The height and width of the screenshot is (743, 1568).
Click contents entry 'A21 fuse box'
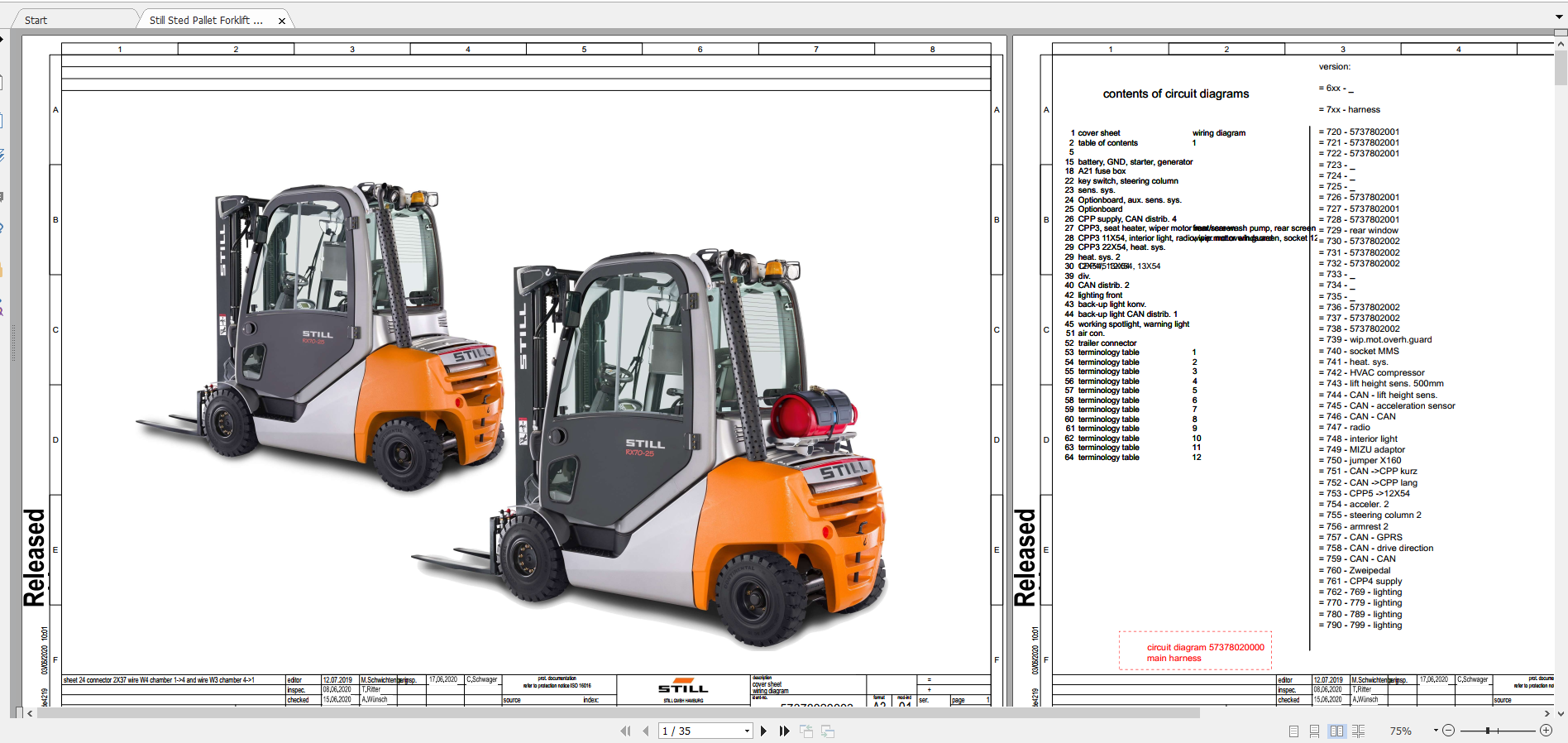[x=1102, y=171]
